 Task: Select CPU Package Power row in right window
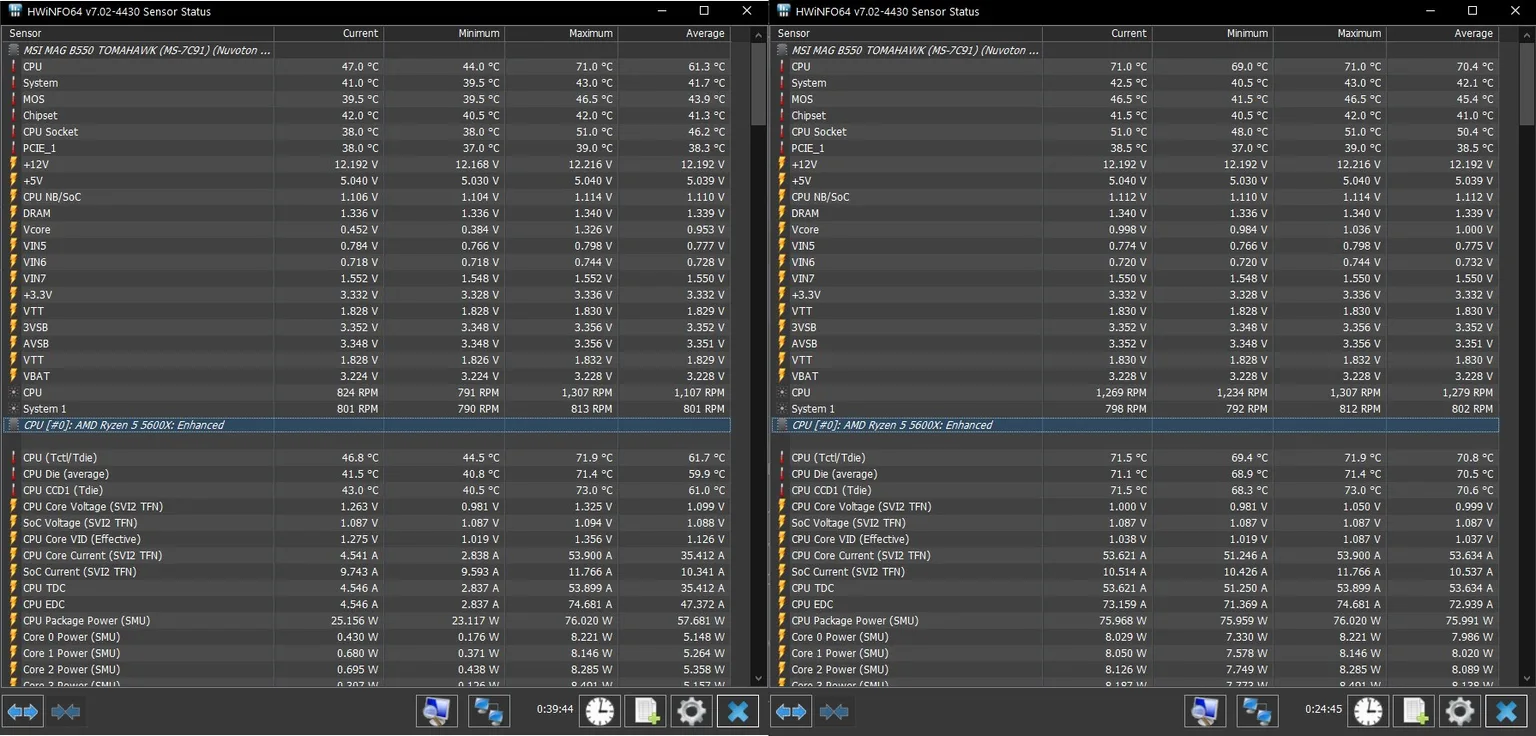click(x=1135, y=620)
